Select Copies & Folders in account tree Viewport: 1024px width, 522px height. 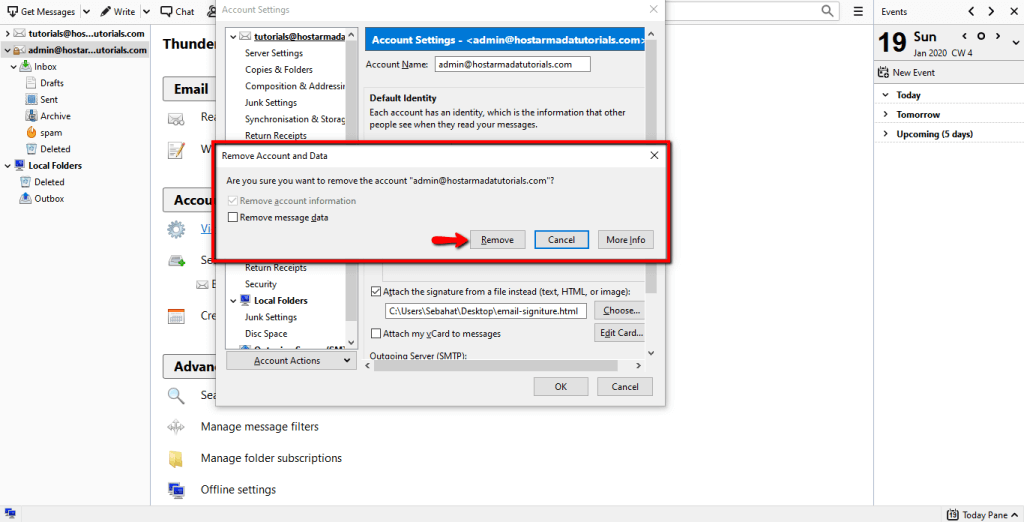tap(279, 69)
